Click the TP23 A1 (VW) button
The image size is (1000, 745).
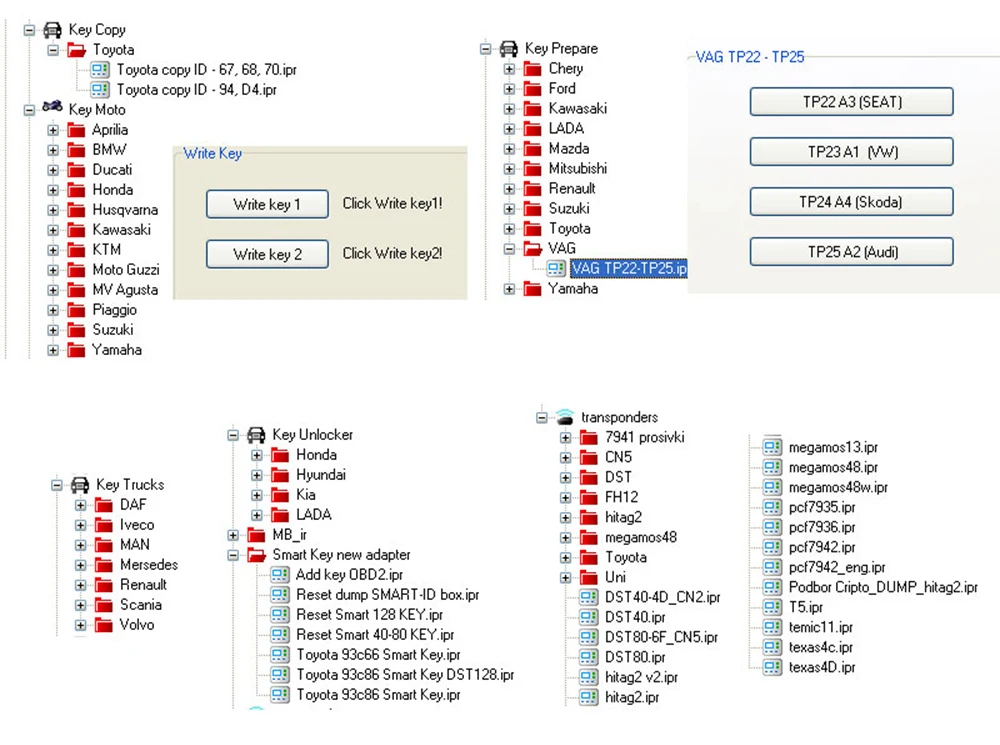click(x=851, y=152)
